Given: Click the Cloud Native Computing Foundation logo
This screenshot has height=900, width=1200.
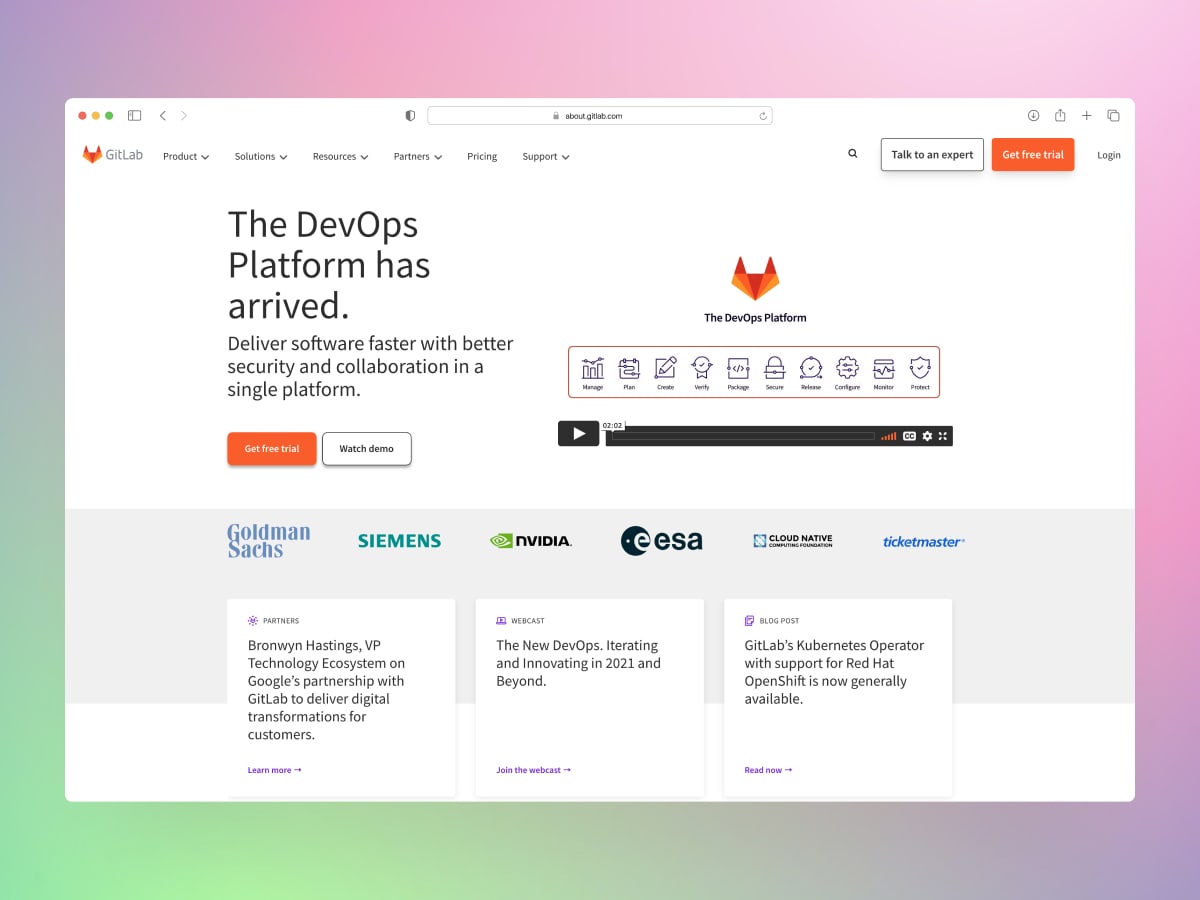Looking at the screenshot, I should coord(793,541).
